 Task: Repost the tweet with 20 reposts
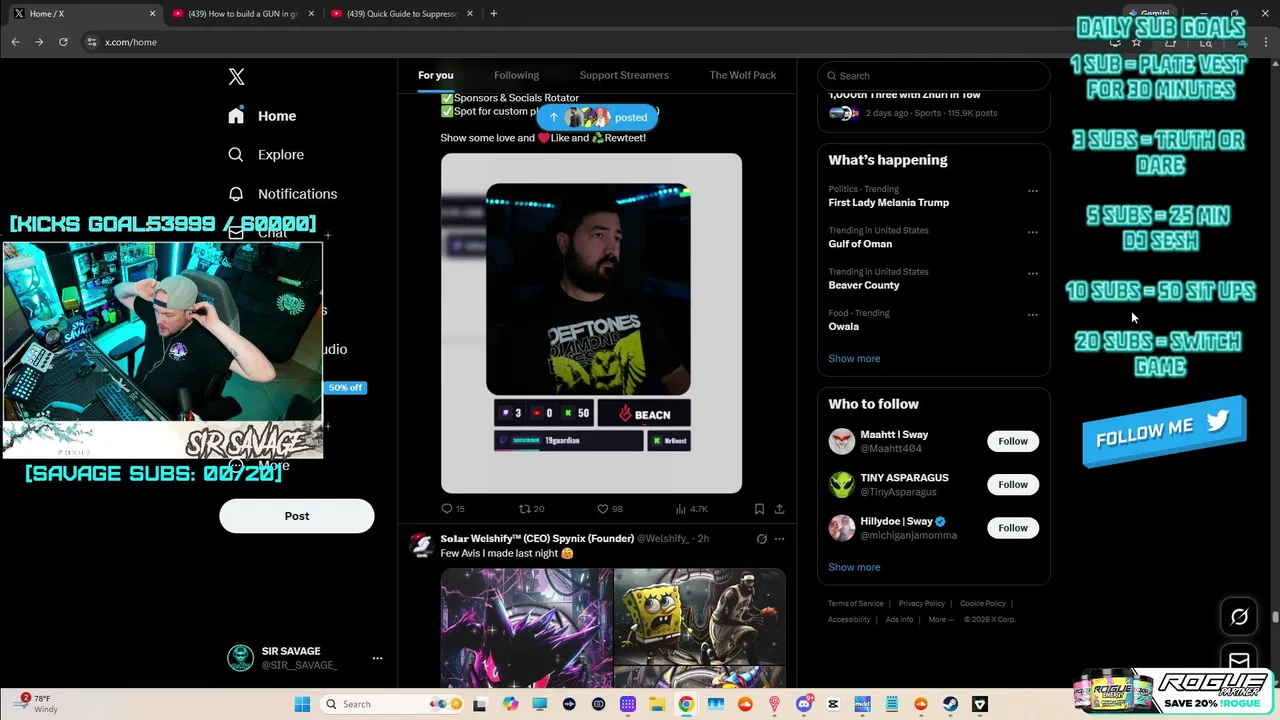(531, 509)
